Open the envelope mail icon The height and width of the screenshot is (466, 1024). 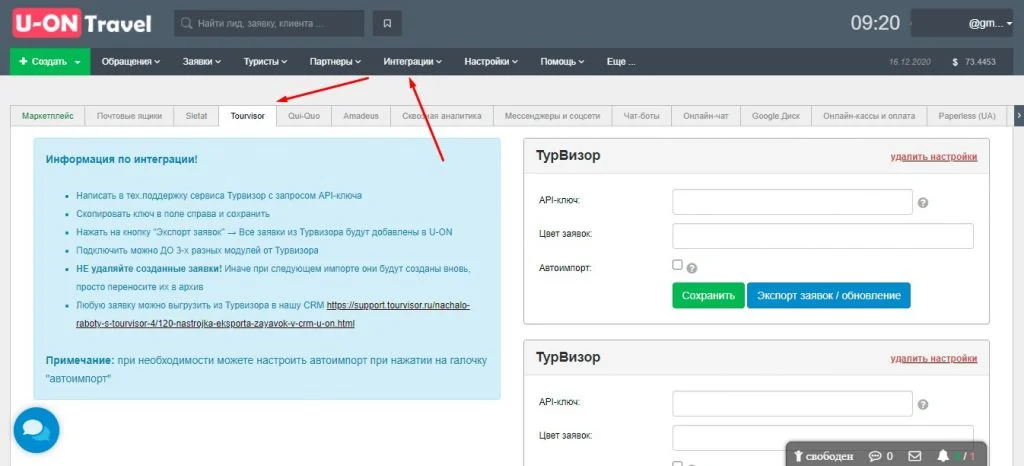[915, 456]
